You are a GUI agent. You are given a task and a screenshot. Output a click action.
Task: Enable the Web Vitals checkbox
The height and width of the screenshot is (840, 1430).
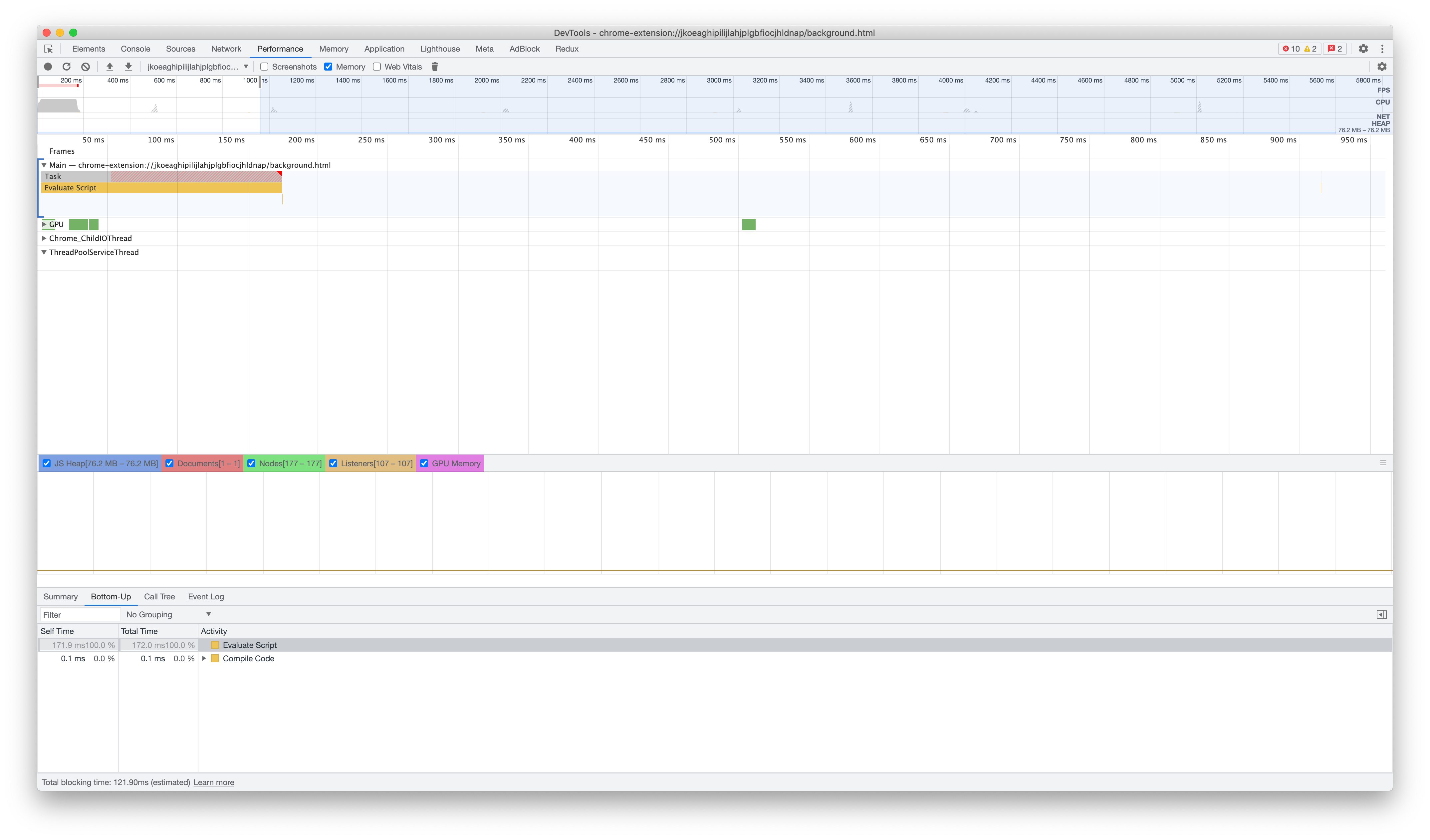click(x=377, y=66)
